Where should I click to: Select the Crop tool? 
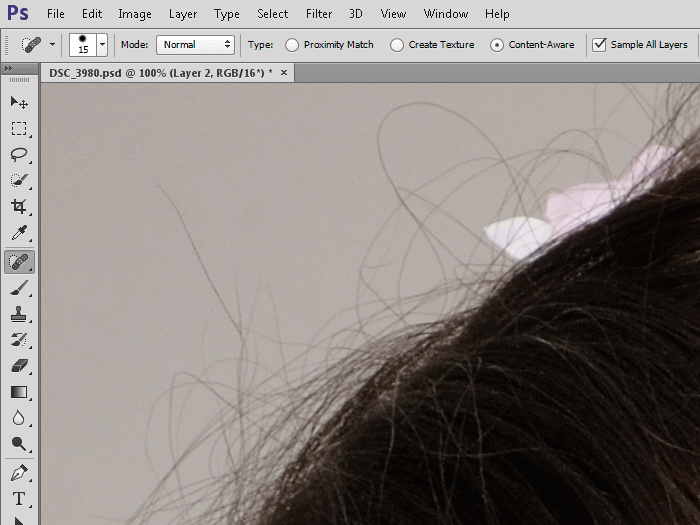(x=19, y=206)
